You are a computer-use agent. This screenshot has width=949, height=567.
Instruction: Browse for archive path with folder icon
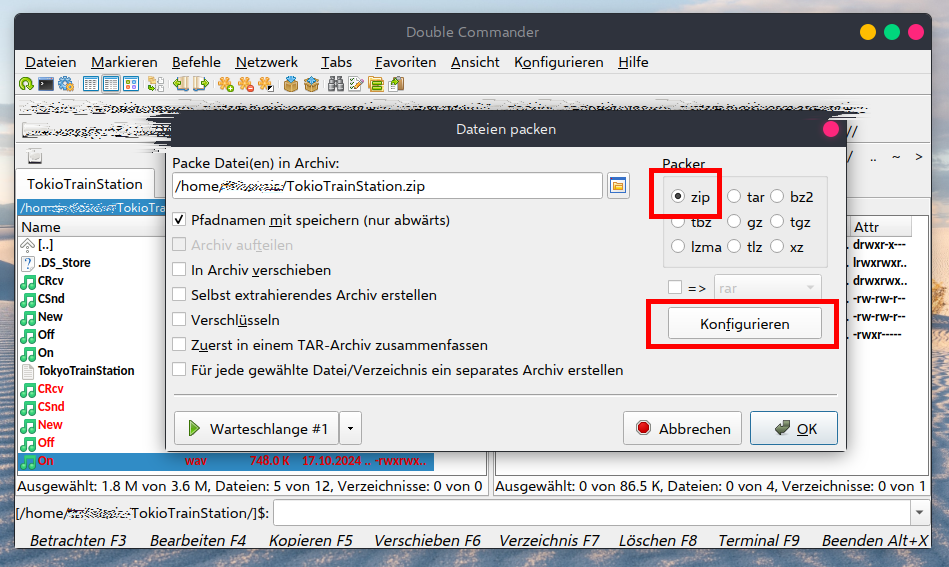coord(617,186)
